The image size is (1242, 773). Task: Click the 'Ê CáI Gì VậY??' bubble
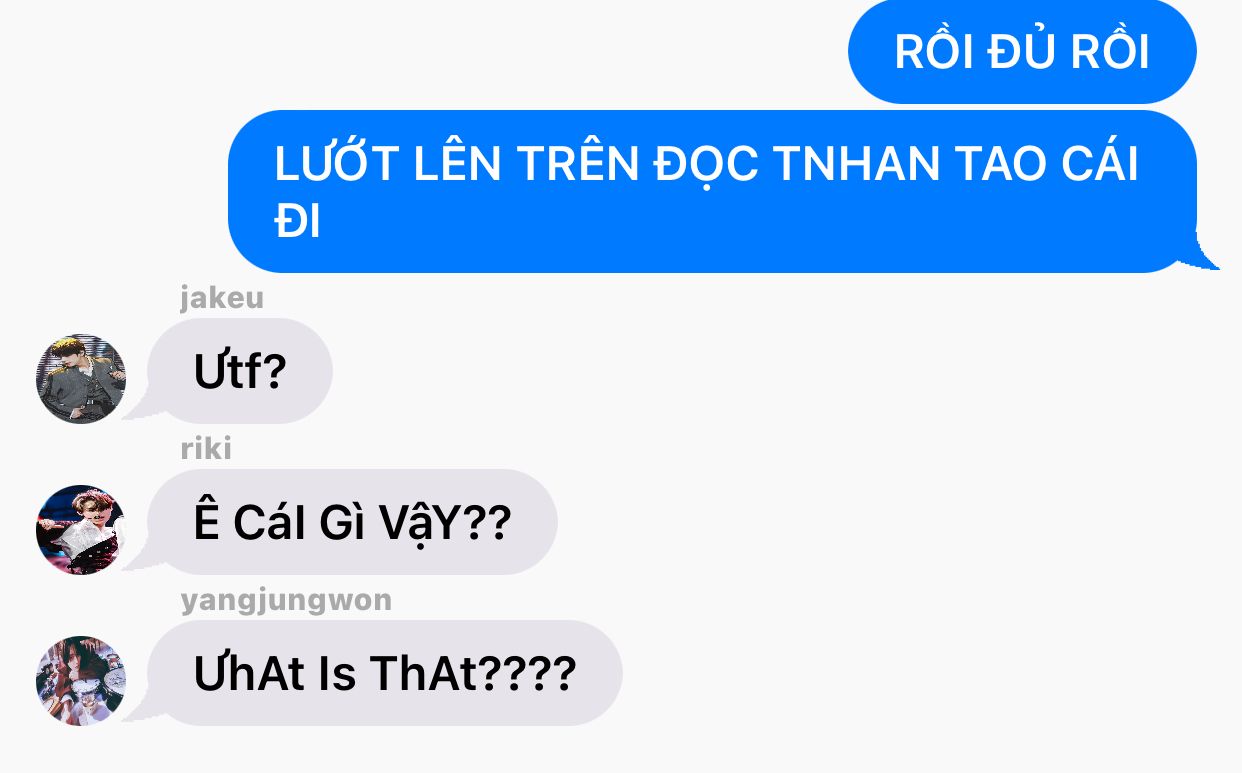352,522
